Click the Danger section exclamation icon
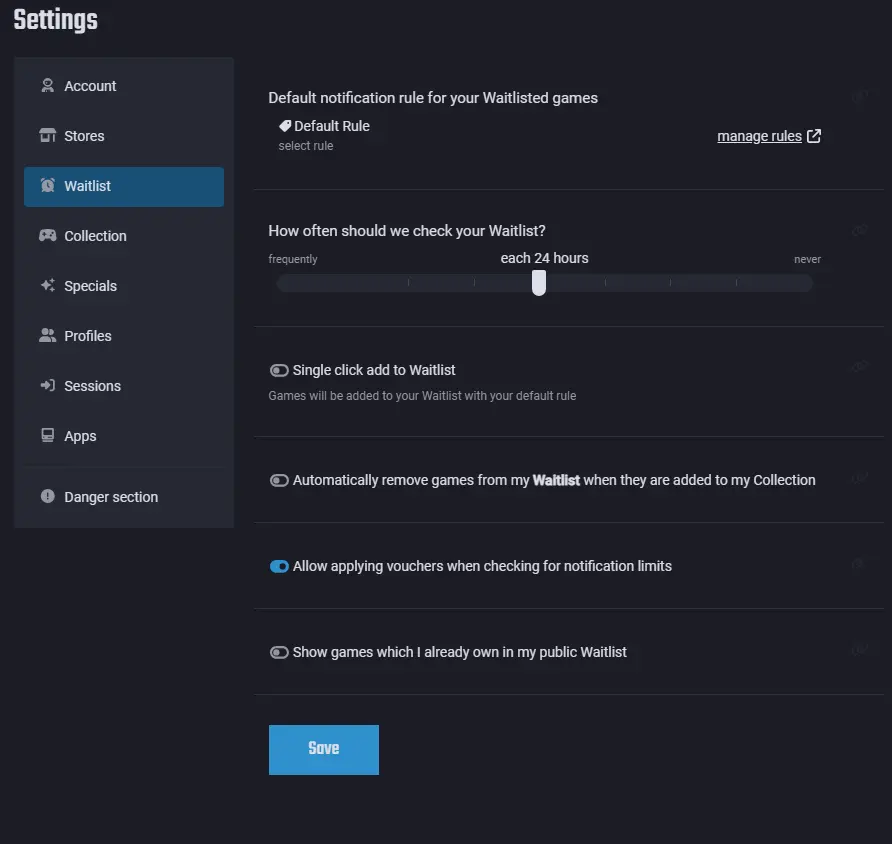The image size is (892, 844). (48, 496)
